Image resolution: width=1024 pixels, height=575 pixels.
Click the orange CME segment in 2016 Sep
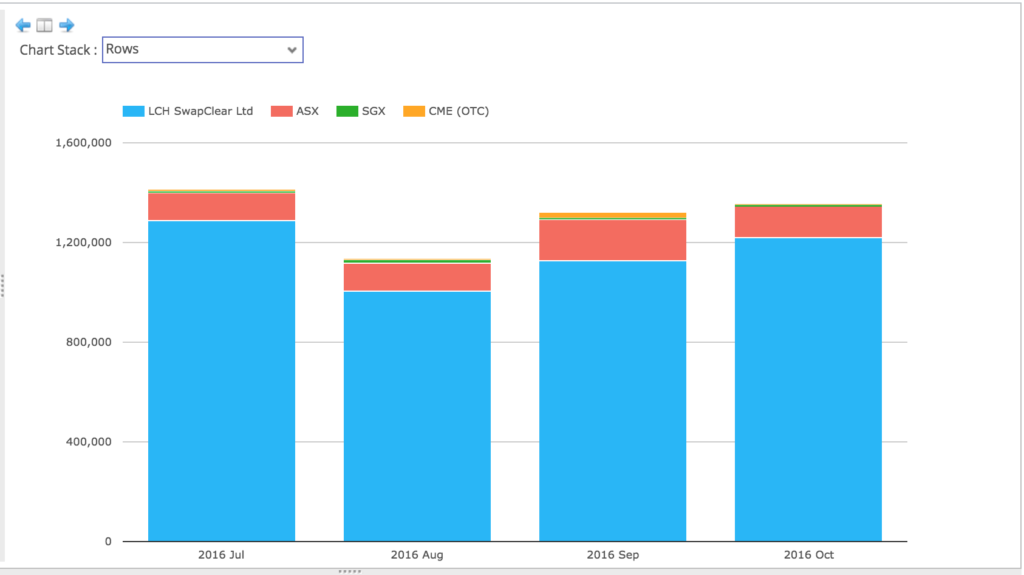[613, 215]
